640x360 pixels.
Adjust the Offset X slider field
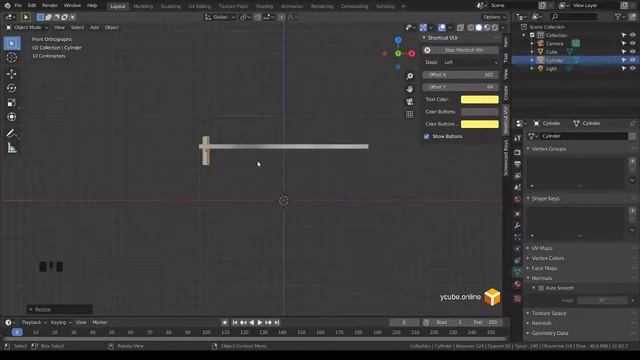(x=460, y=75)
